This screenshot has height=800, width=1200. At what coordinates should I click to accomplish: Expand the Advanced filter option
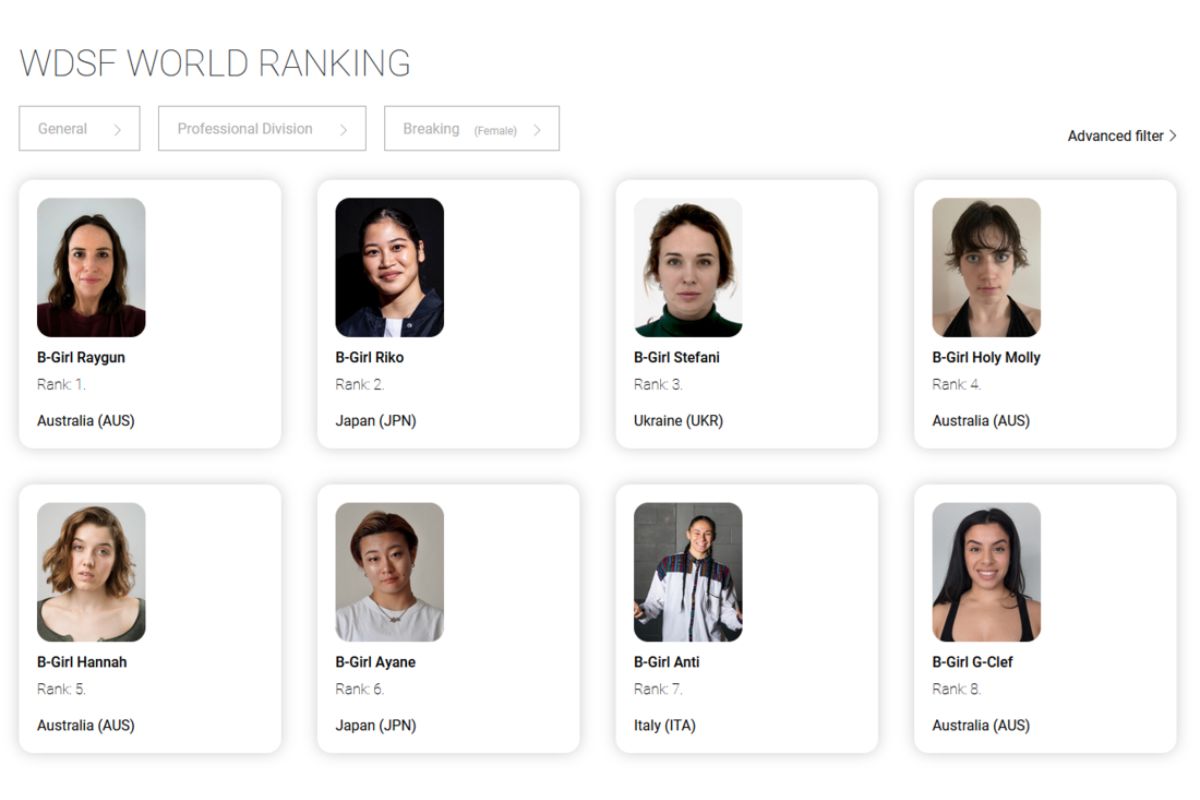click(x=1122, y=136)
